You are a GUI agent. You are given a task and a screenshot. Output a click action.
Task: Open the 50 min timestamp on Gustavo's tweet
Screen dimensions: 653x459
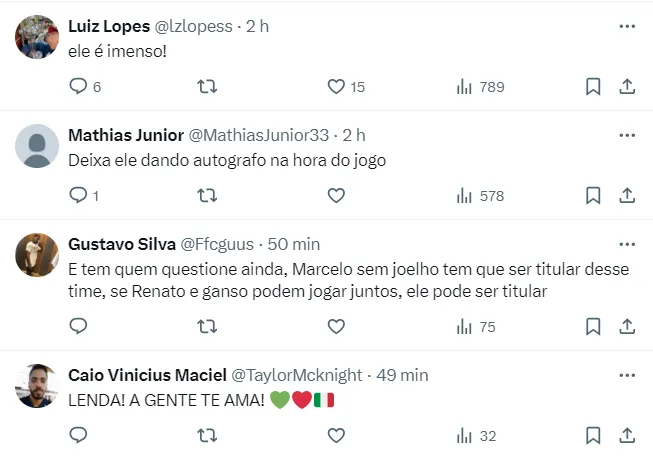[x=293, y=244]
